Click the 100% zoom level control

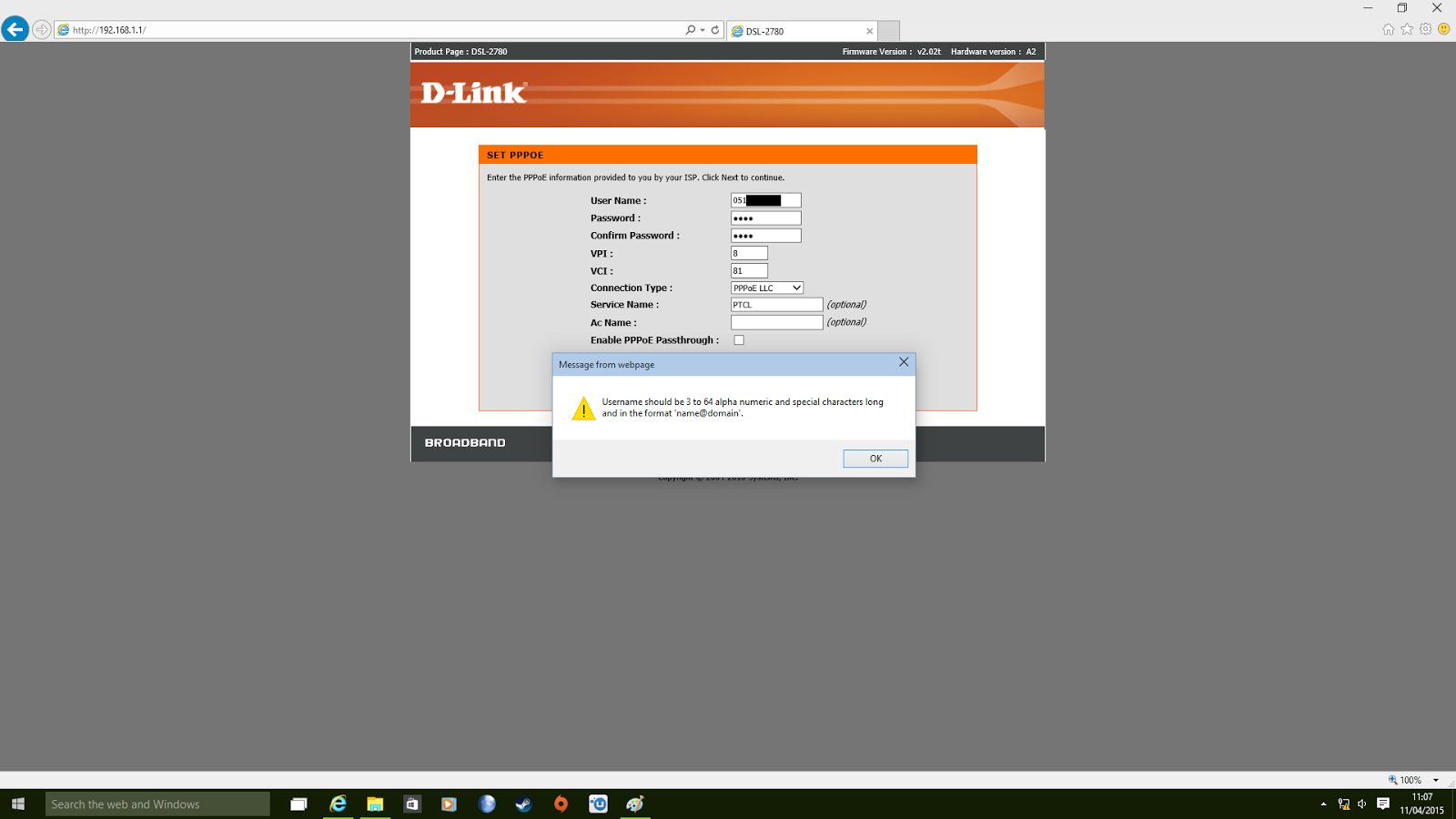coord(1408,780)
